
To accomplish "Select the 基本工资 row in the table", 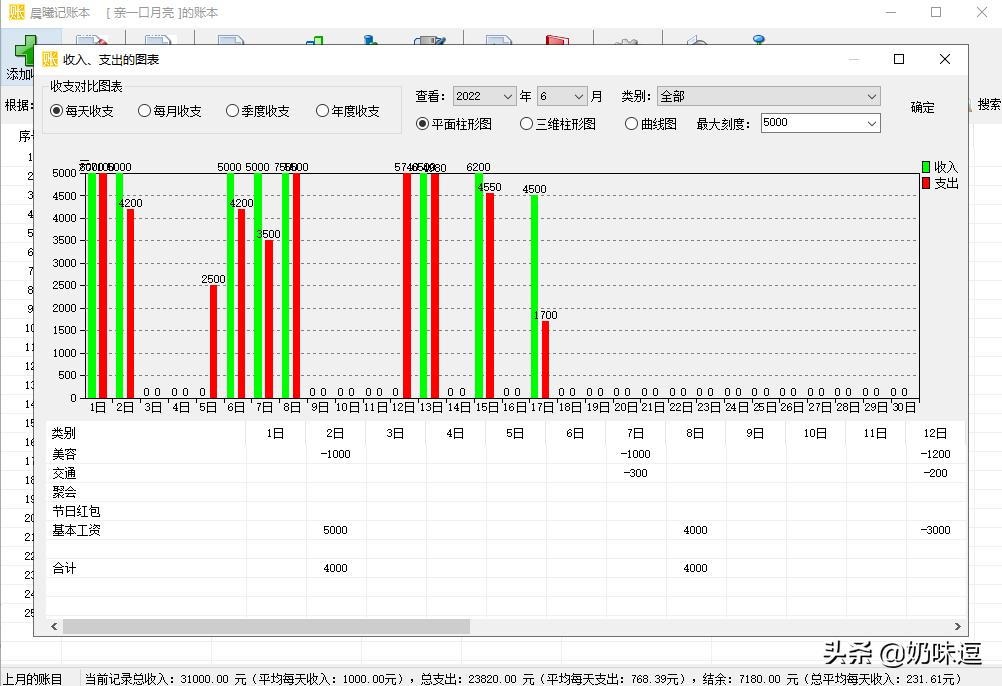I will 77,530.
